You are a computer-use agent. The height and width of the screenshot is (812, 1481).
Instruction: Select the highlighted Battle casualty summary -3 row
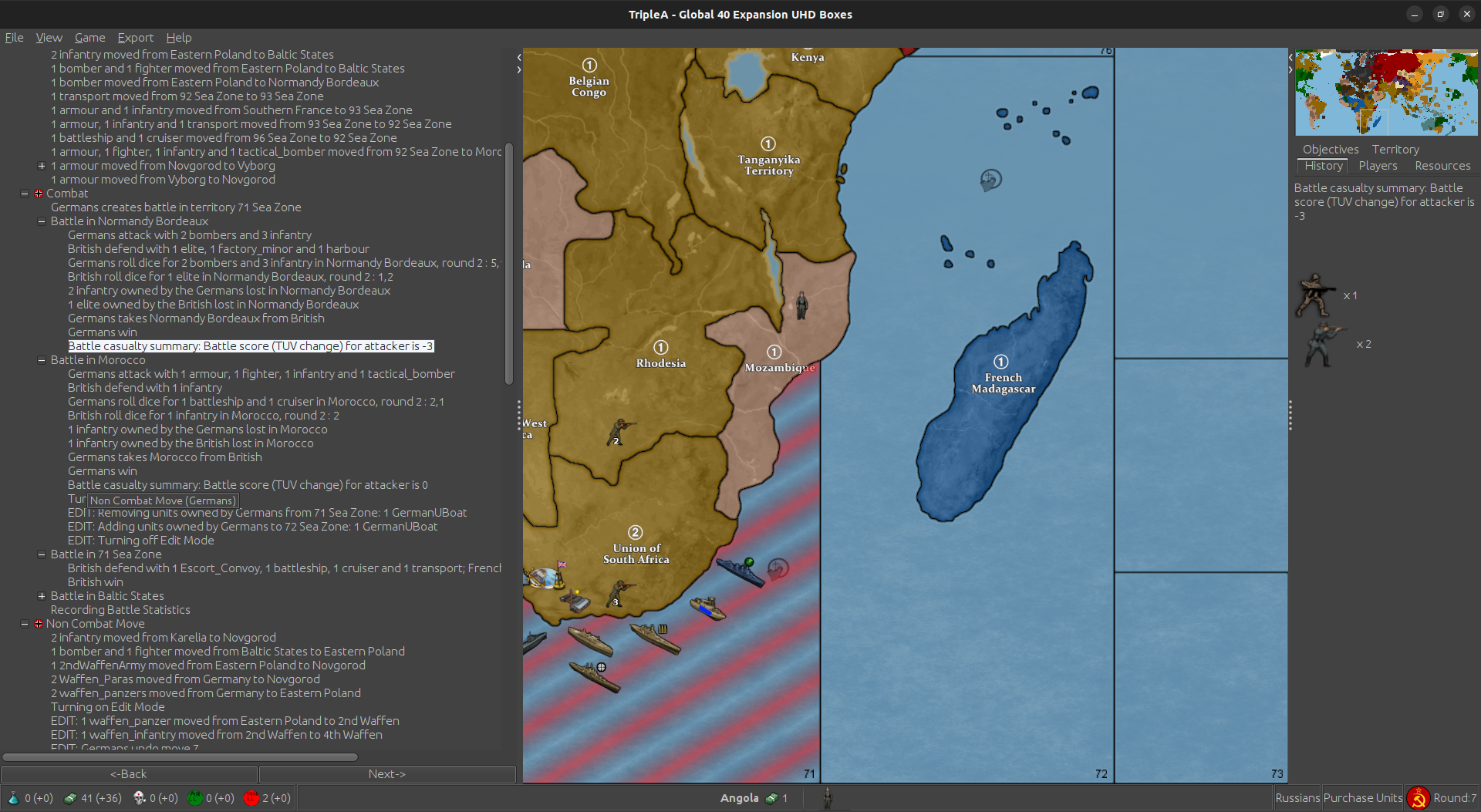tap(251, 346)
